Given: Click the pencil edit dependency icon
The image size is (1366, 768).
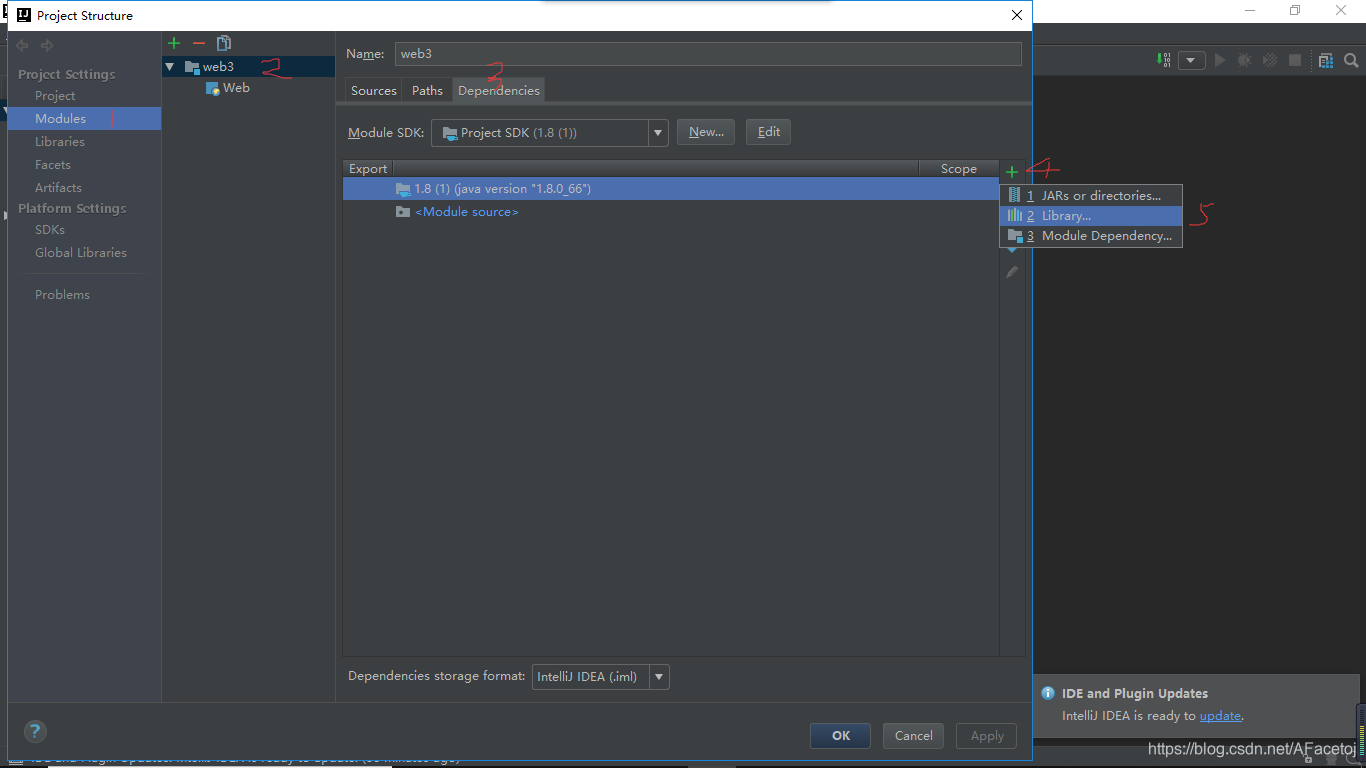Looking at the screenshot, I should pyautogui.click(x=1012, y=271).
